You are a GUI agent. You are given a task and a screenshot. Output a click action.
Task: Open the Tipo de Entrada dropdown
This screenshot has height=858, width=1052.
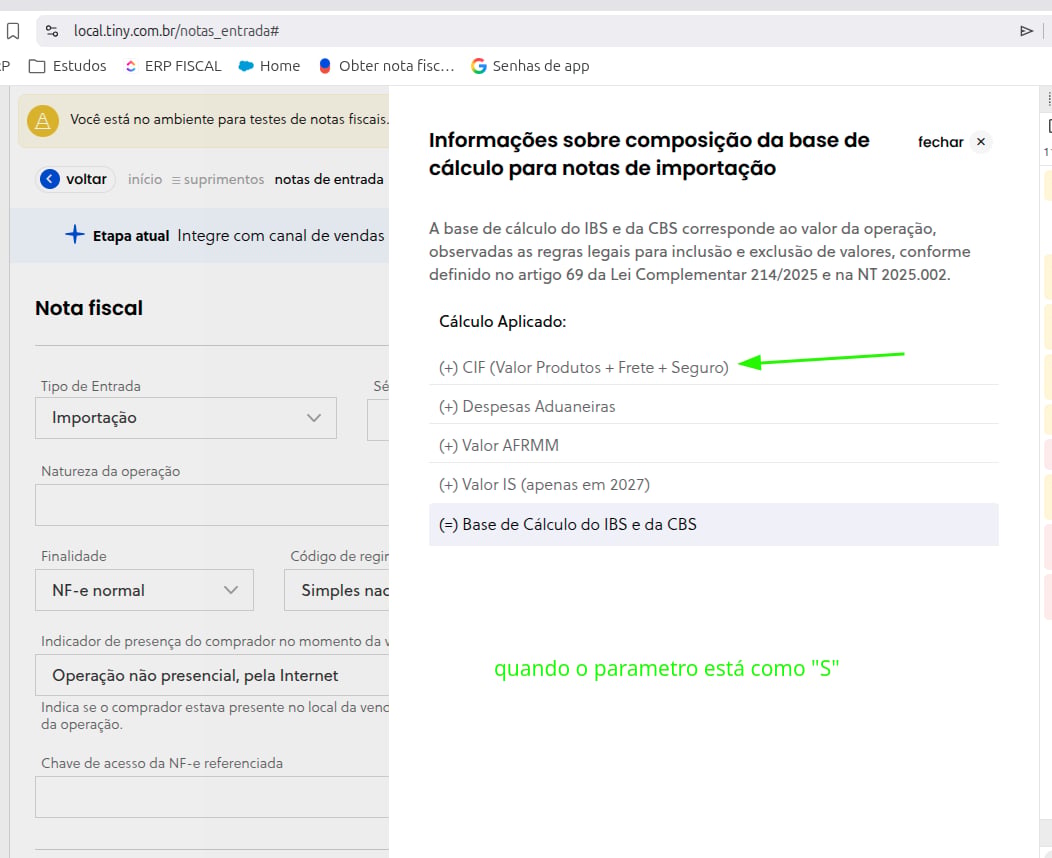click(x=186, y=418)
